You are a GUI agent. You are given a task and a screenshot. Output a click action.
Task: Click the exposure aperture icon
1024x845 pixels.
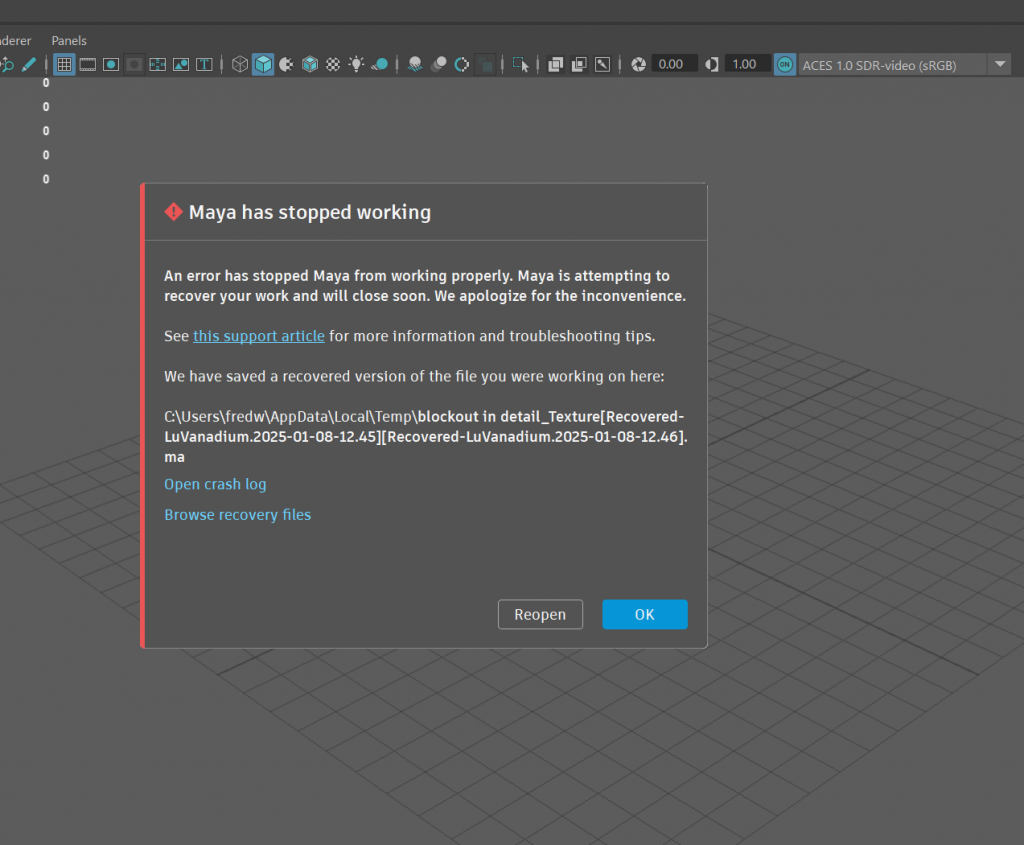tap(639, 65)
